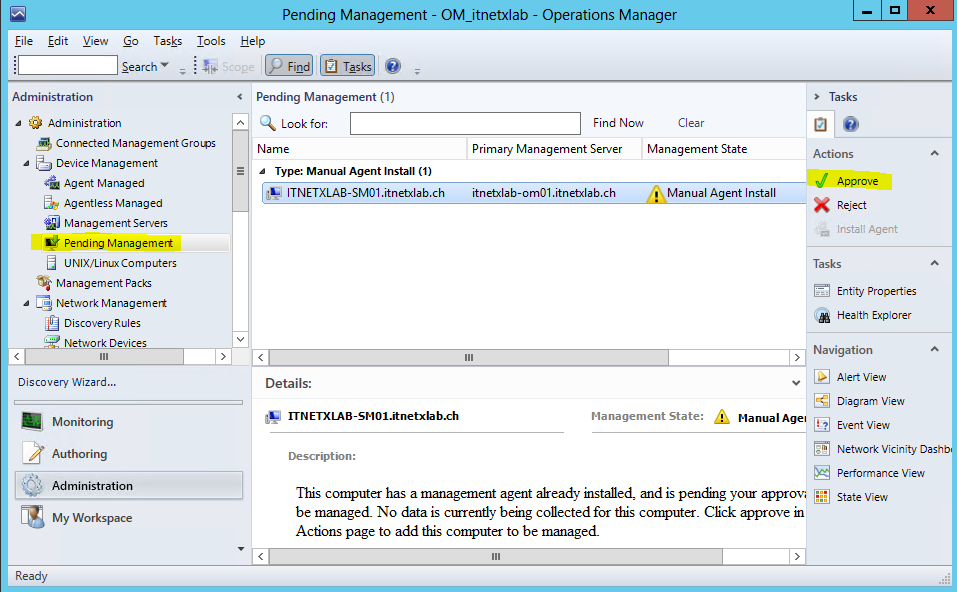
Task: Click the Entity Properties icon
Action: pyautogui.click(x=821, y=291)
